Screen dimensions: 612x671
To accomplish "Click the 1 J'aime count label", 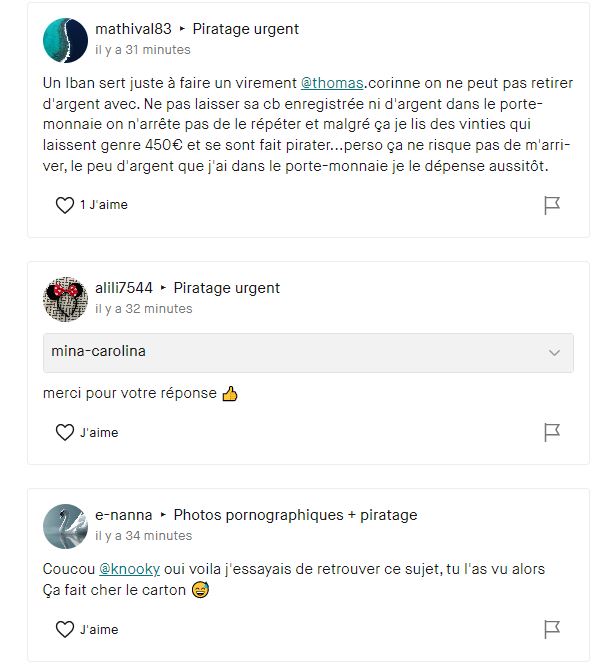I will (104, 205).
